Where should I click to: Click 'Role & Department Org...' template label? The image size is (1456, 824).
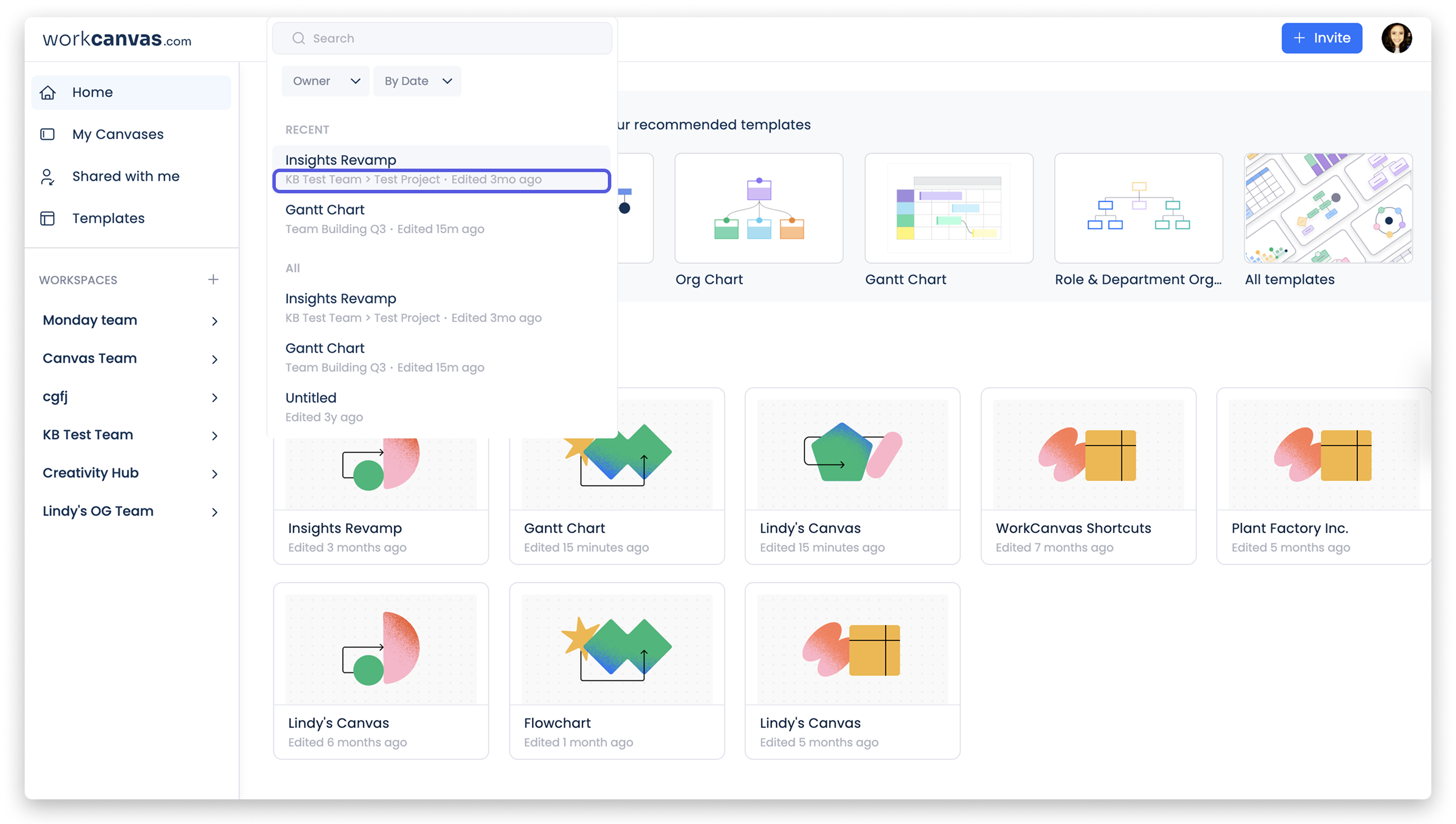pyautogui.click(x=1138, y=280)
